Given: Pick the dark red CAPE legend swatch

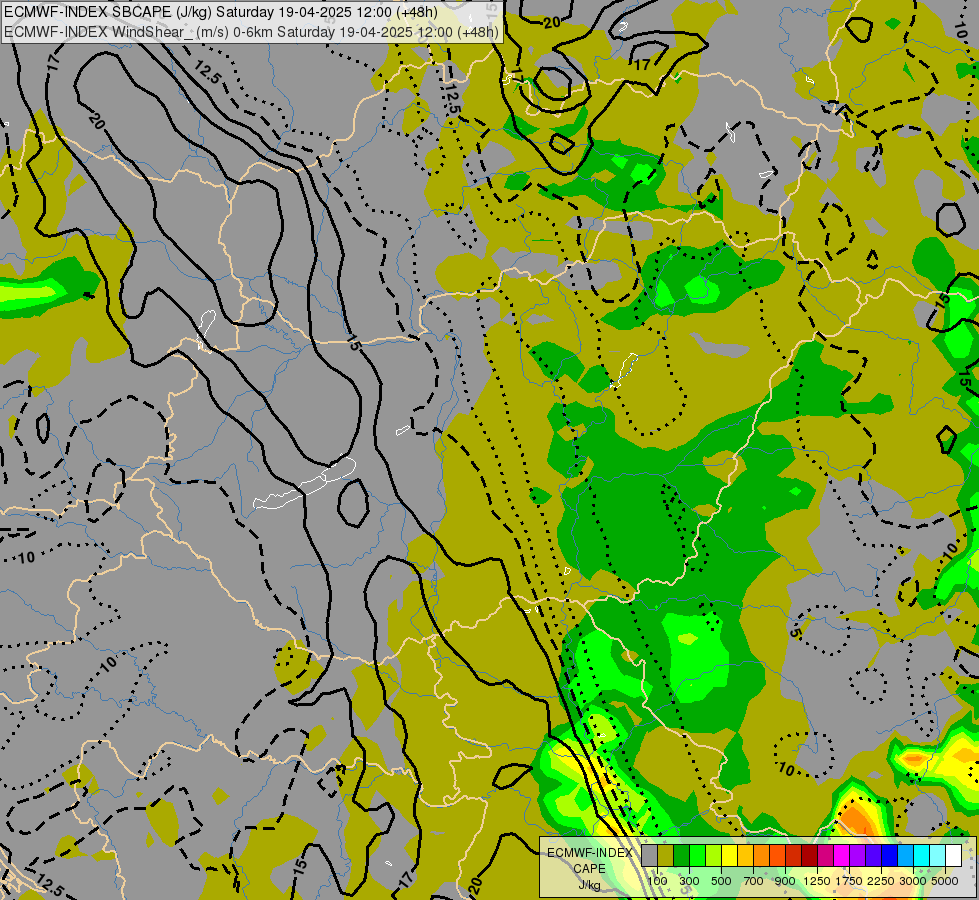Looking at the screenshot, I should pos(809,855).
